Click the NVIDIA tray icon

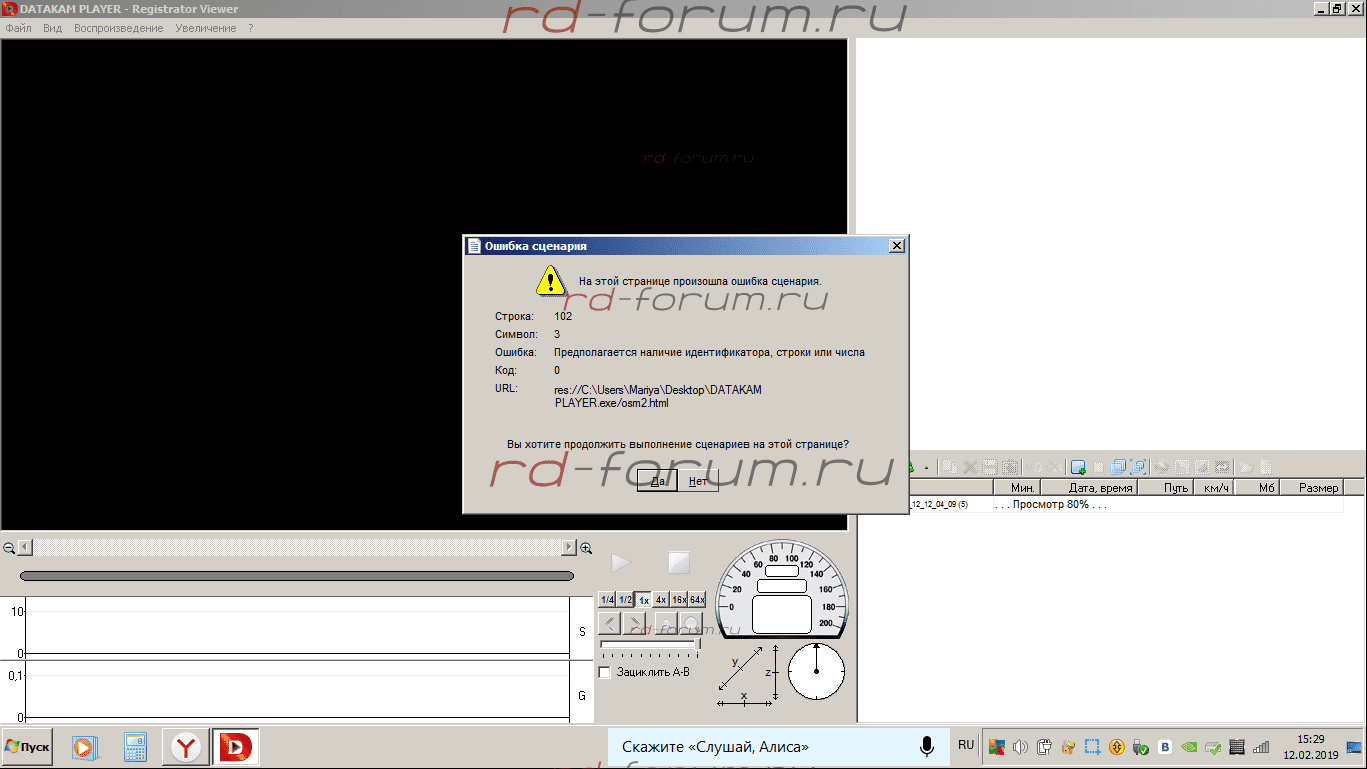pyautogui.click(x=1189, y=747)
